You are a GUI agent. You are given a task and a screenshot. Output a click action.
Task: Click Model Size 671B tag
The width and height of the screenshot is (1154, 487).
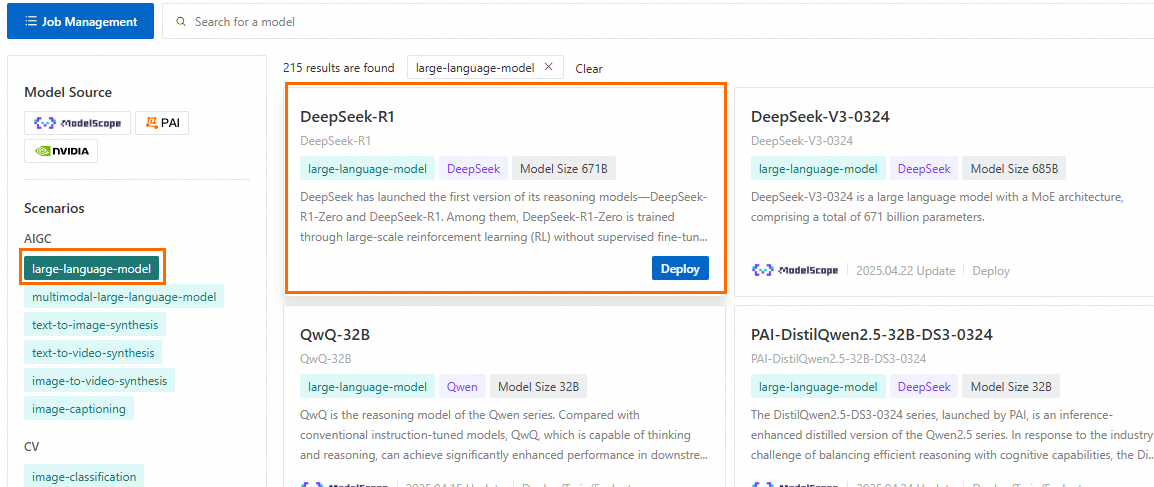click(x=564, y=168)
